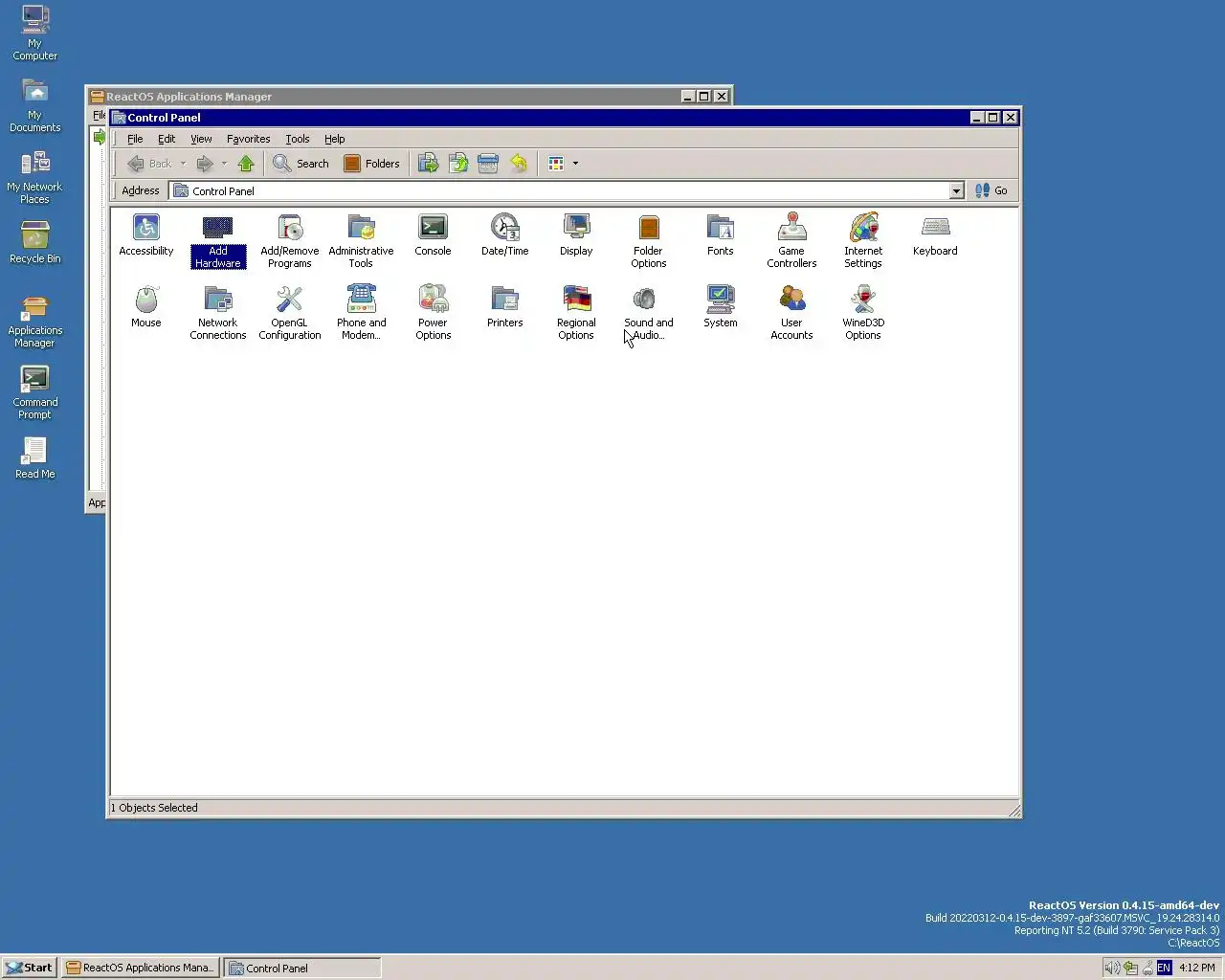Image resolution: width=1225 pixels, height=980 pixels.
Task: Open the View menu
Action: pos(201,139)
